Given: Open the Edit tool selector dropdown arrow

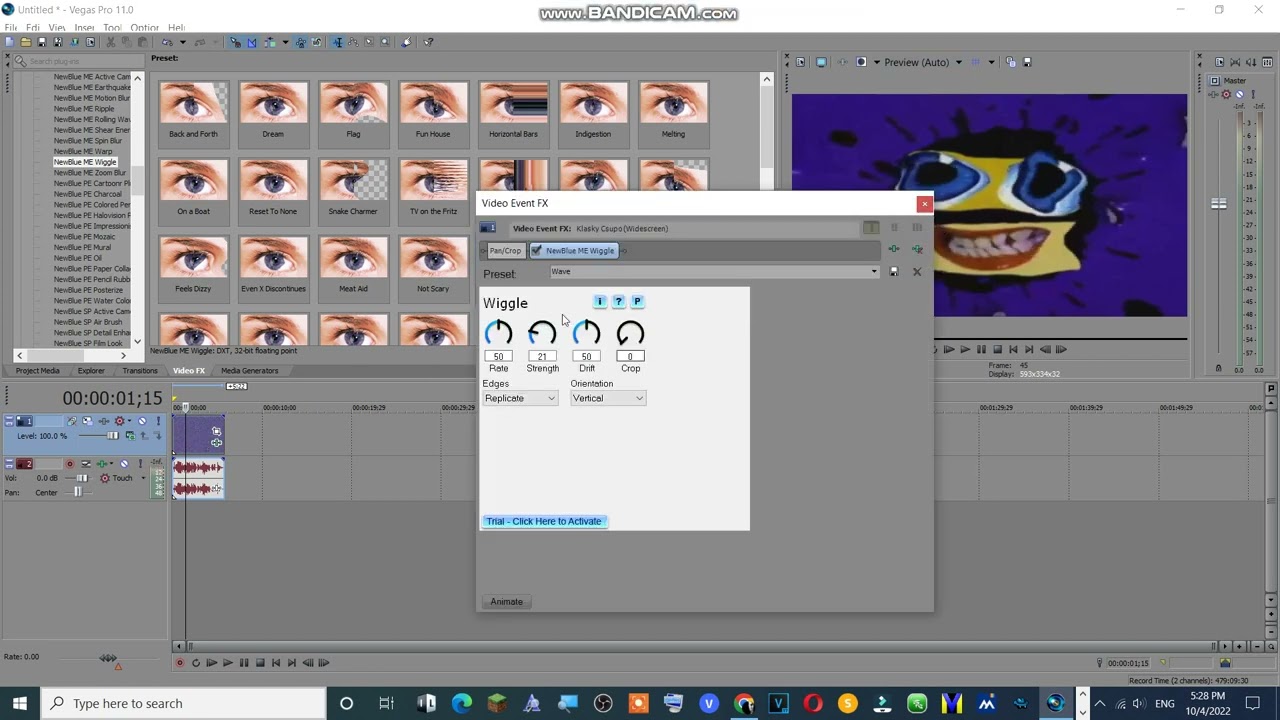Looking at the screenshot, I should pos(285,42).
